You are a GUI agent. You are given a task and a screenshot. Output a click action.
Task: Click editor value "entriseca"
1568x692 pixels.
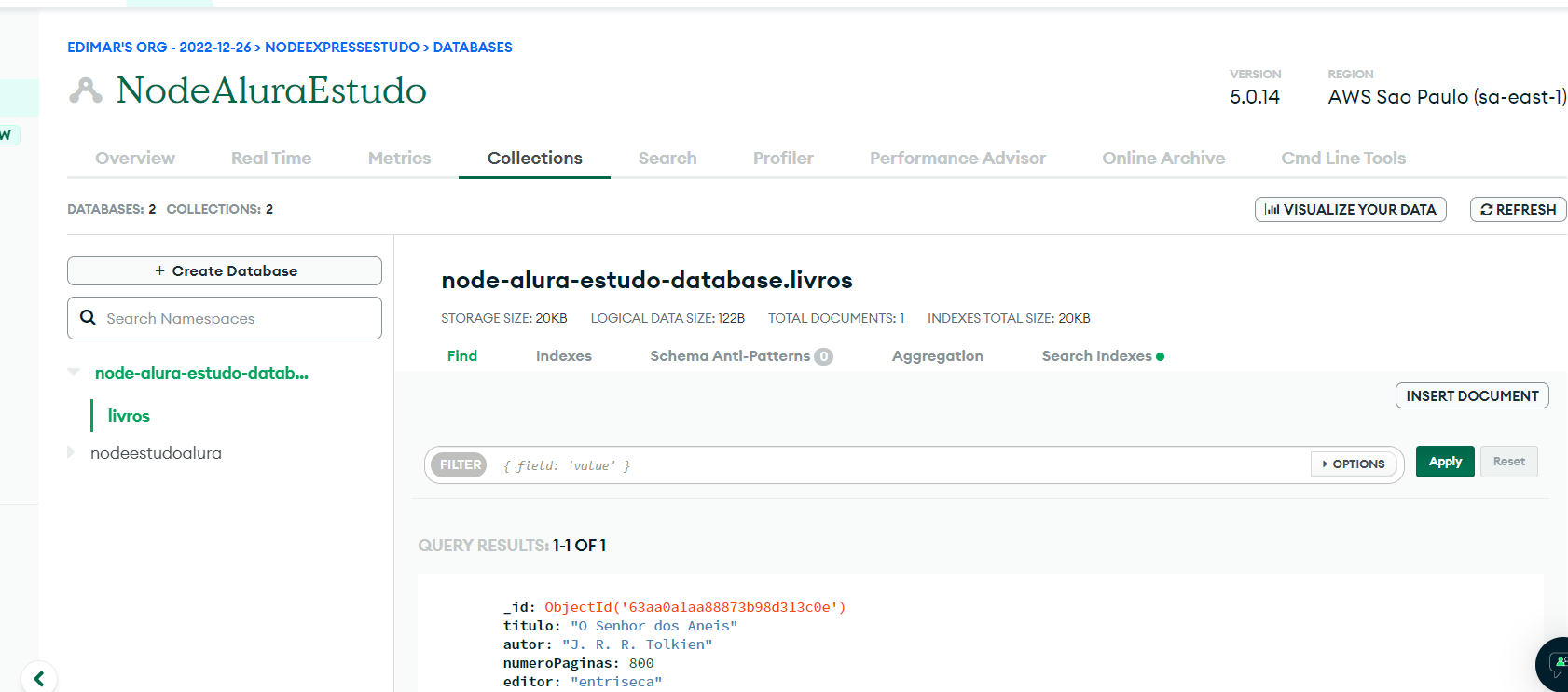(x=616, y=682)
